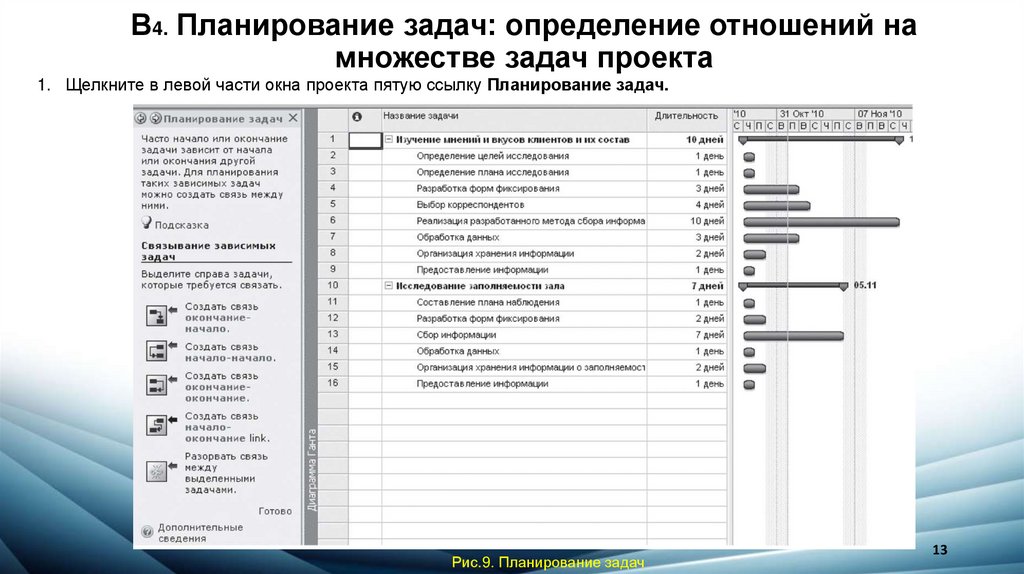1024x574 pixels.
Task: Click the 7 дней duration of Сбор информации
Action: 710,335
